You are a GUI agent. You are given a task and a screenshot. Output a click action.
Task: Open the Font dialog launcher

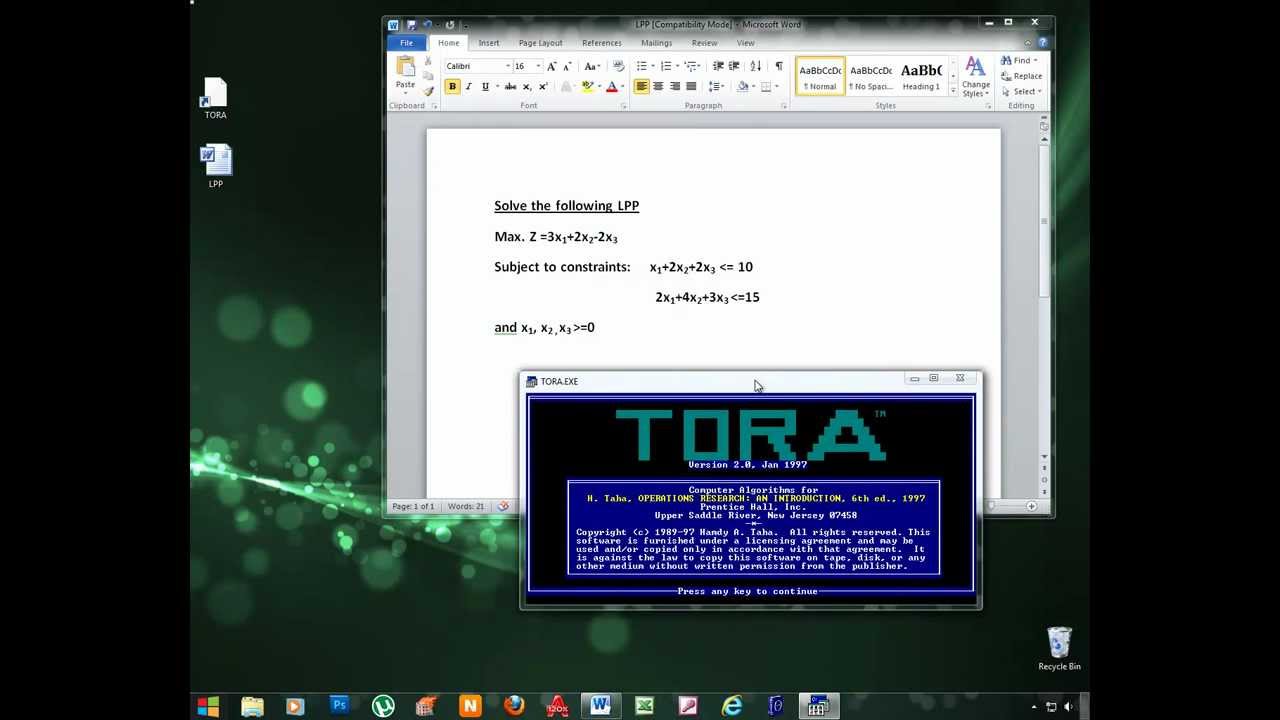(x=623, y=106)
